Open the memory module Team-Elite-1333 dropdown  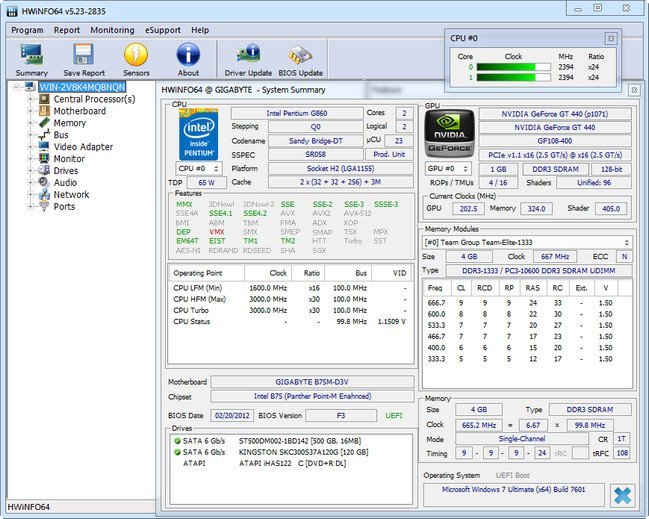pos(527,242)
